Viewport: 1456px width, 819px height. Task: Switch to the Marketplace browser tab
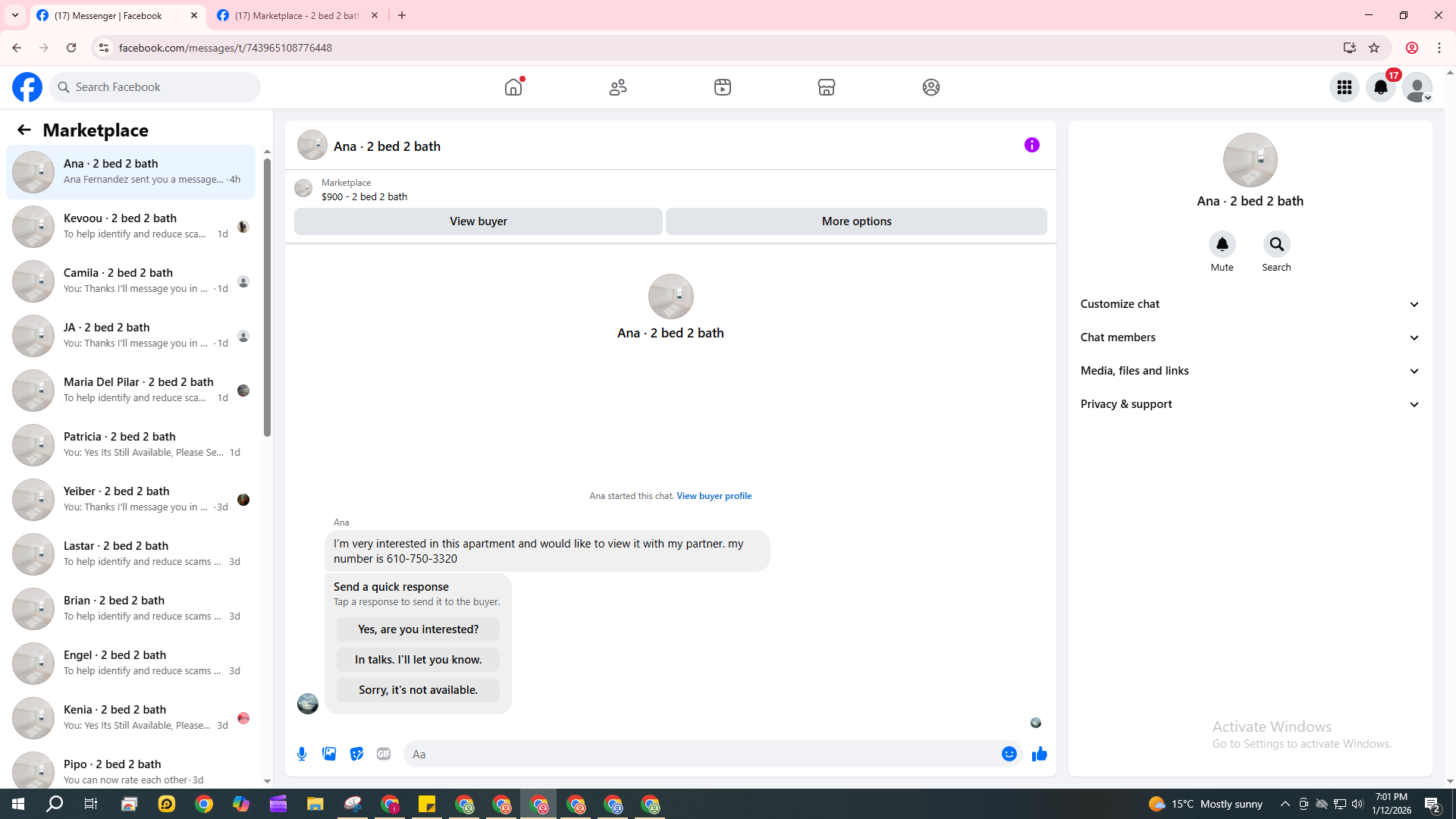click(296, 15)
